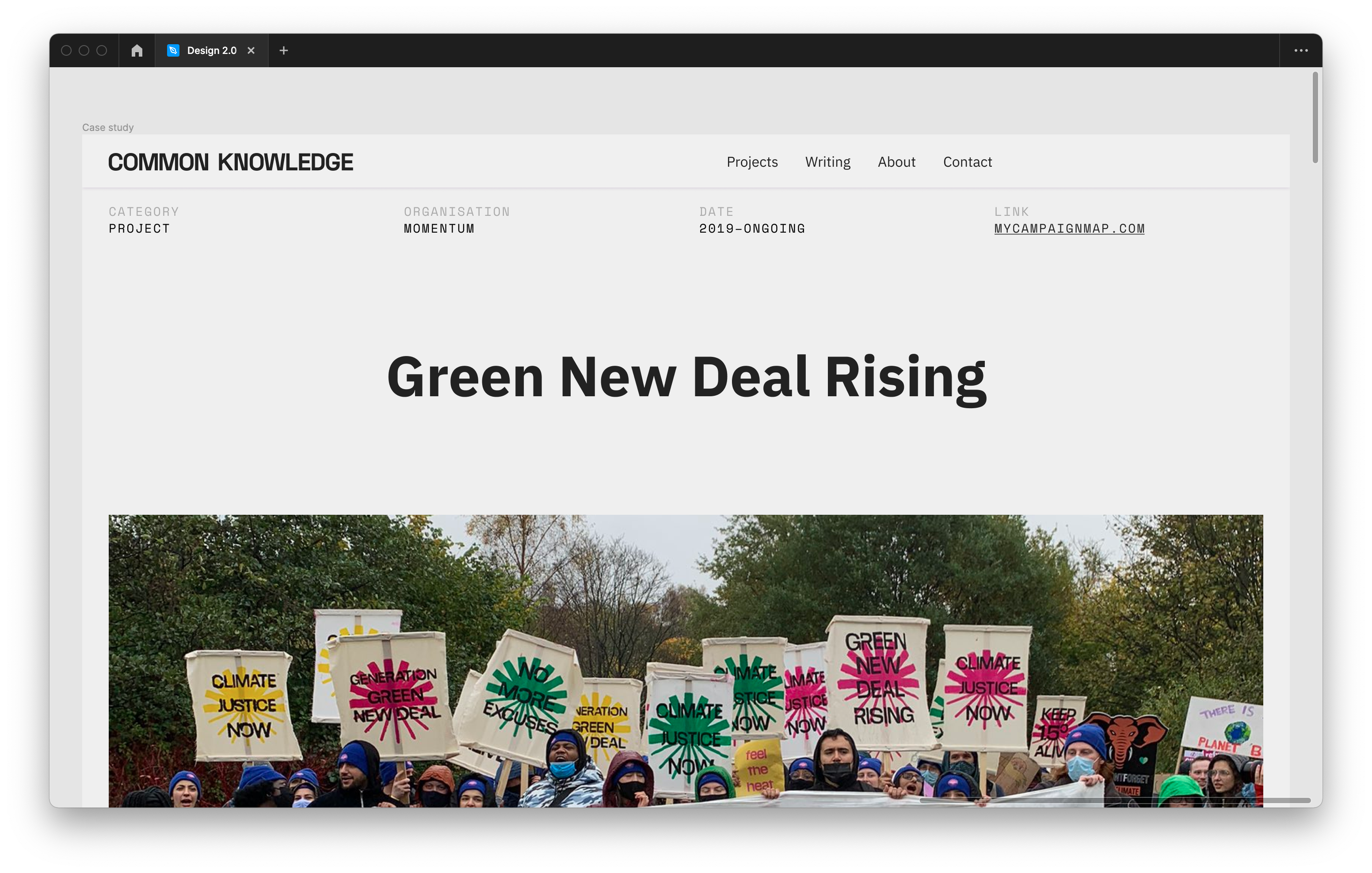Open the three-dot more options menu
This screenshot has height=873, width=1372.
point(1301,51)
